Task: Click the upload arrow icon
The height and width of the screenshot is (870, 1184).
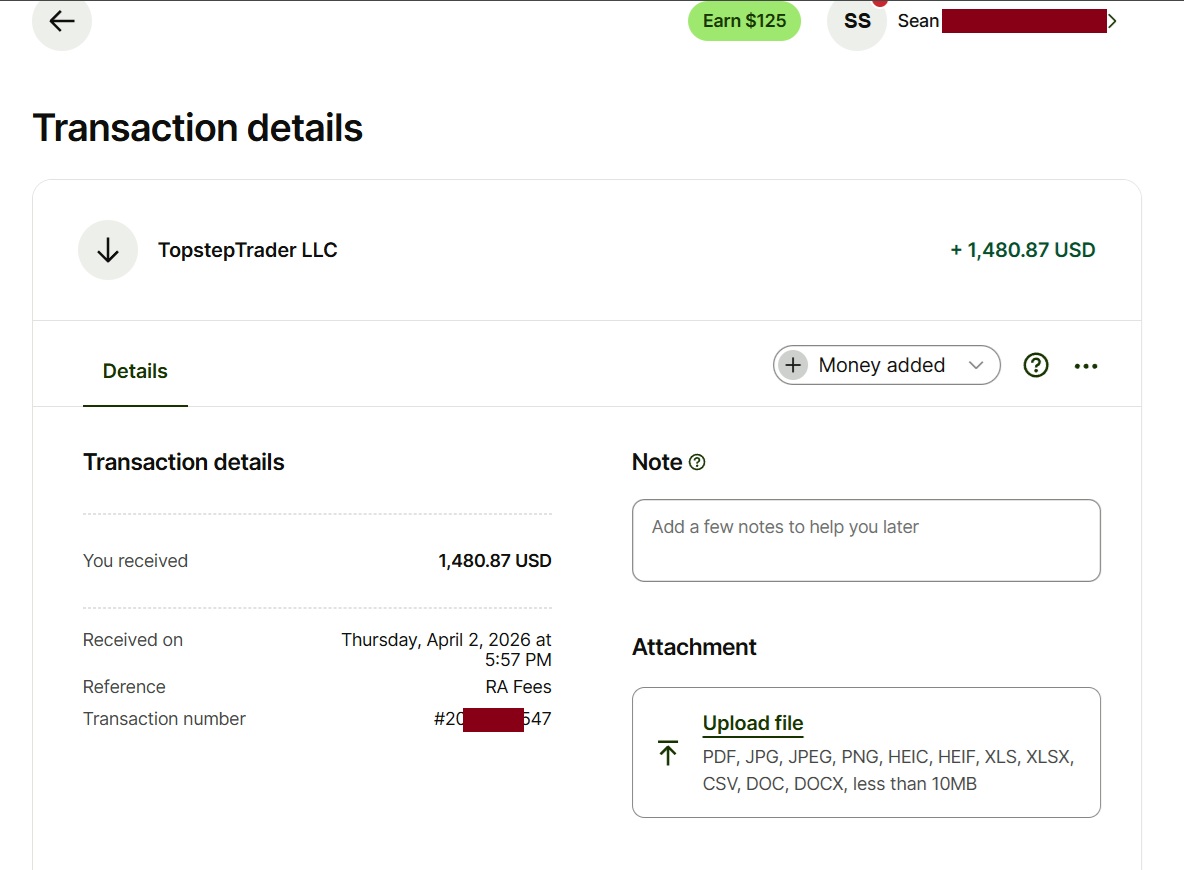Action: point(668,753)
